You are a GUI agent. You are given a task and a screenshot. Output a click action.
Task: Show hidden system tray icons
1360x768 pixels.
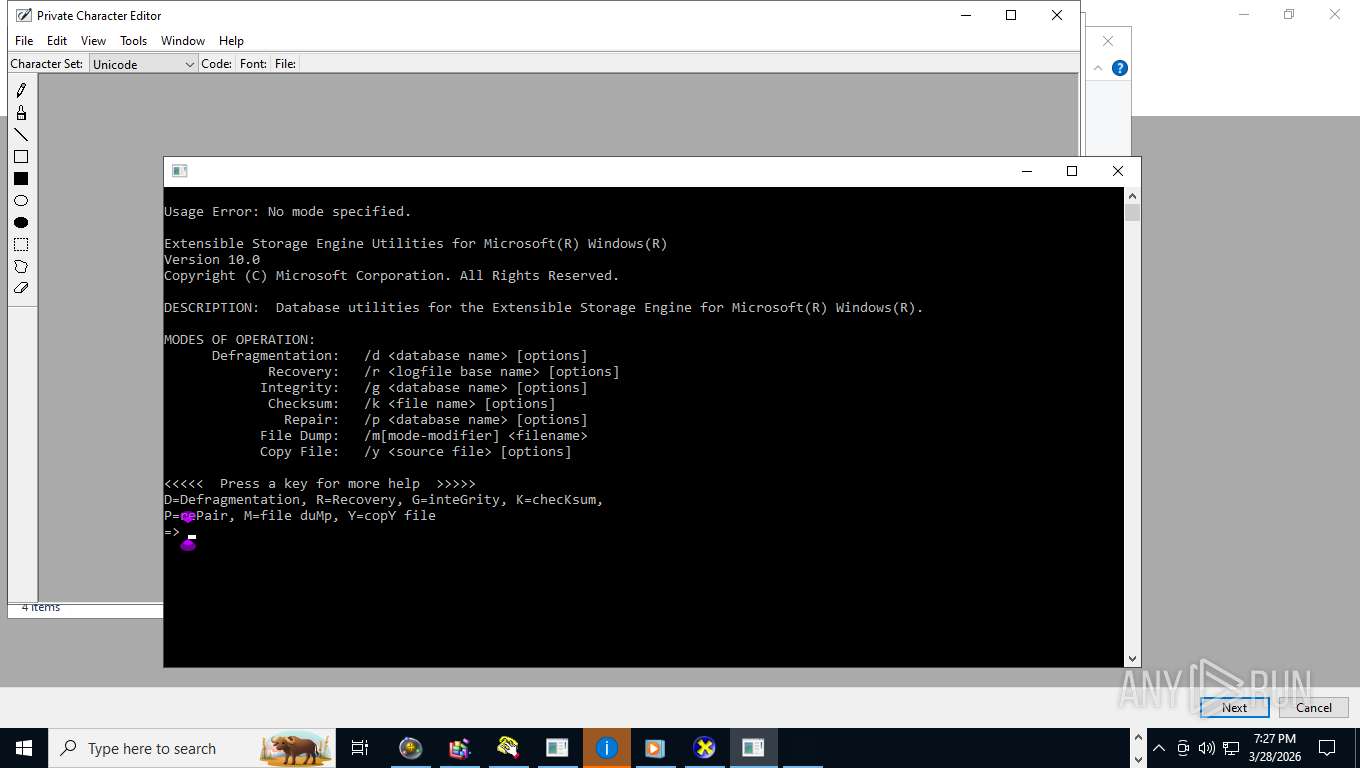tap(1159, 748)
